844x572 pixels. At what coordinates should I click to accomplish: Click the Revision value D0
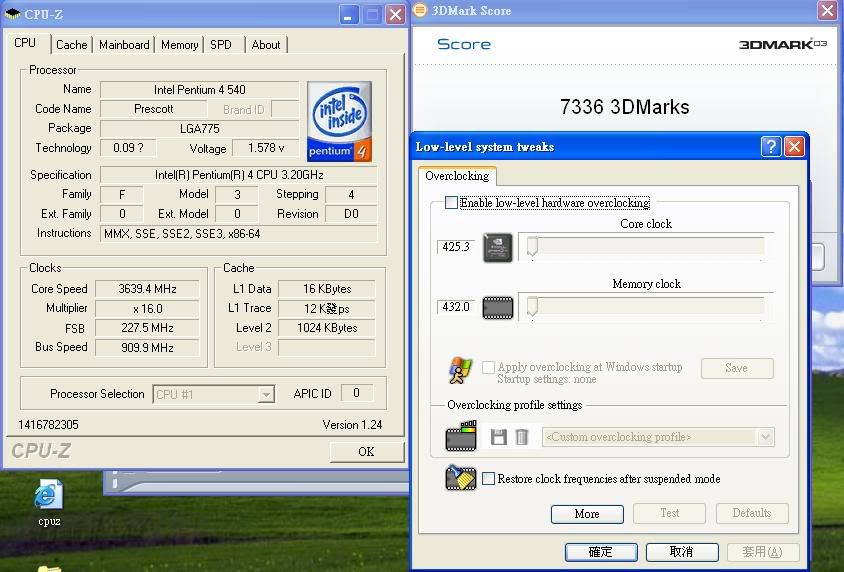(351, 214)
